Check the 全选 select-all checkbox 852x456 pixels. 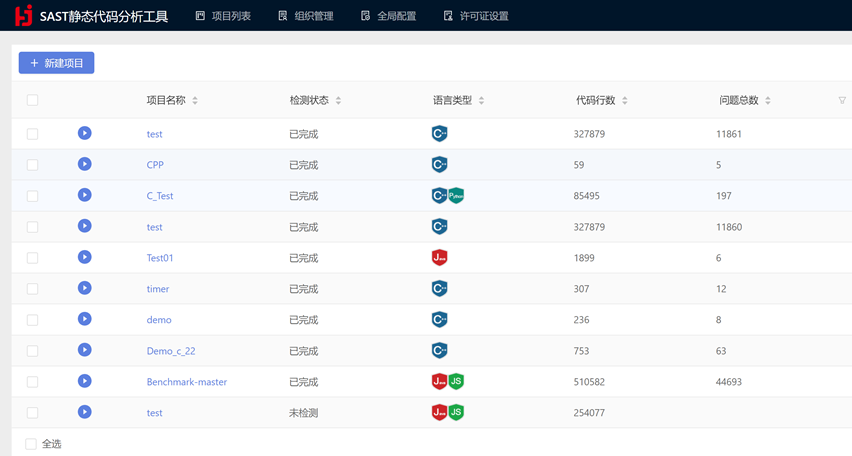click(31, 443)
